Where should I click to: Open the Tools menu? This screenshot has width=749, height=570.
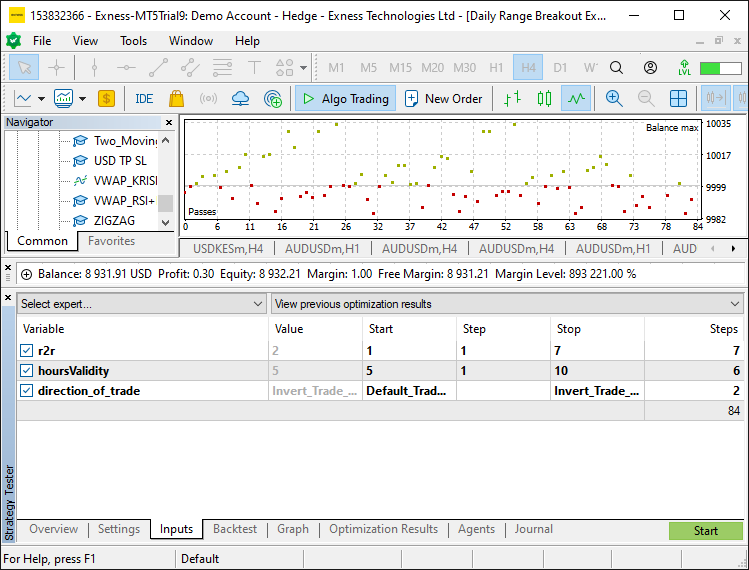(x=133, y=41)
